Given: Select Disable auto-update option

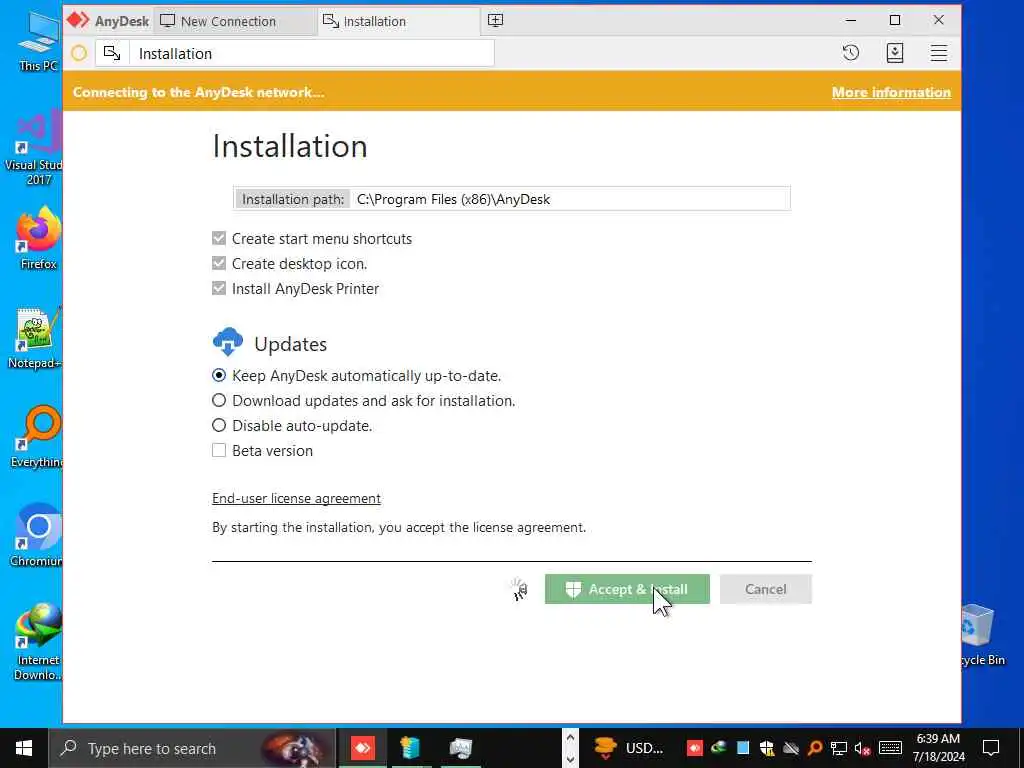Looking at the screenshot, I should point(219,425).
